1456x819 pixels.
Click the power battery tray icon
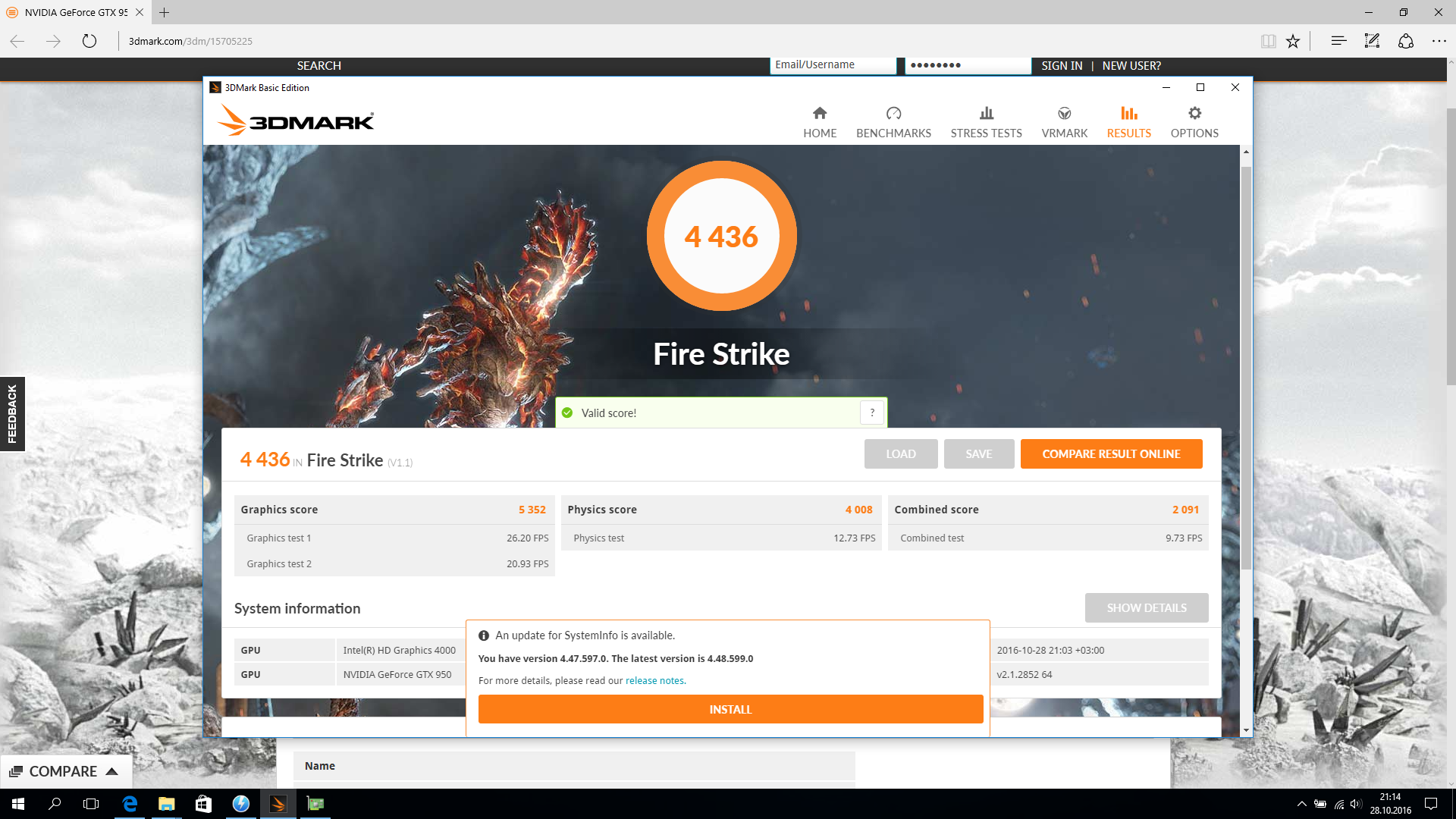pyautogui.click(x=1320, y=804)
